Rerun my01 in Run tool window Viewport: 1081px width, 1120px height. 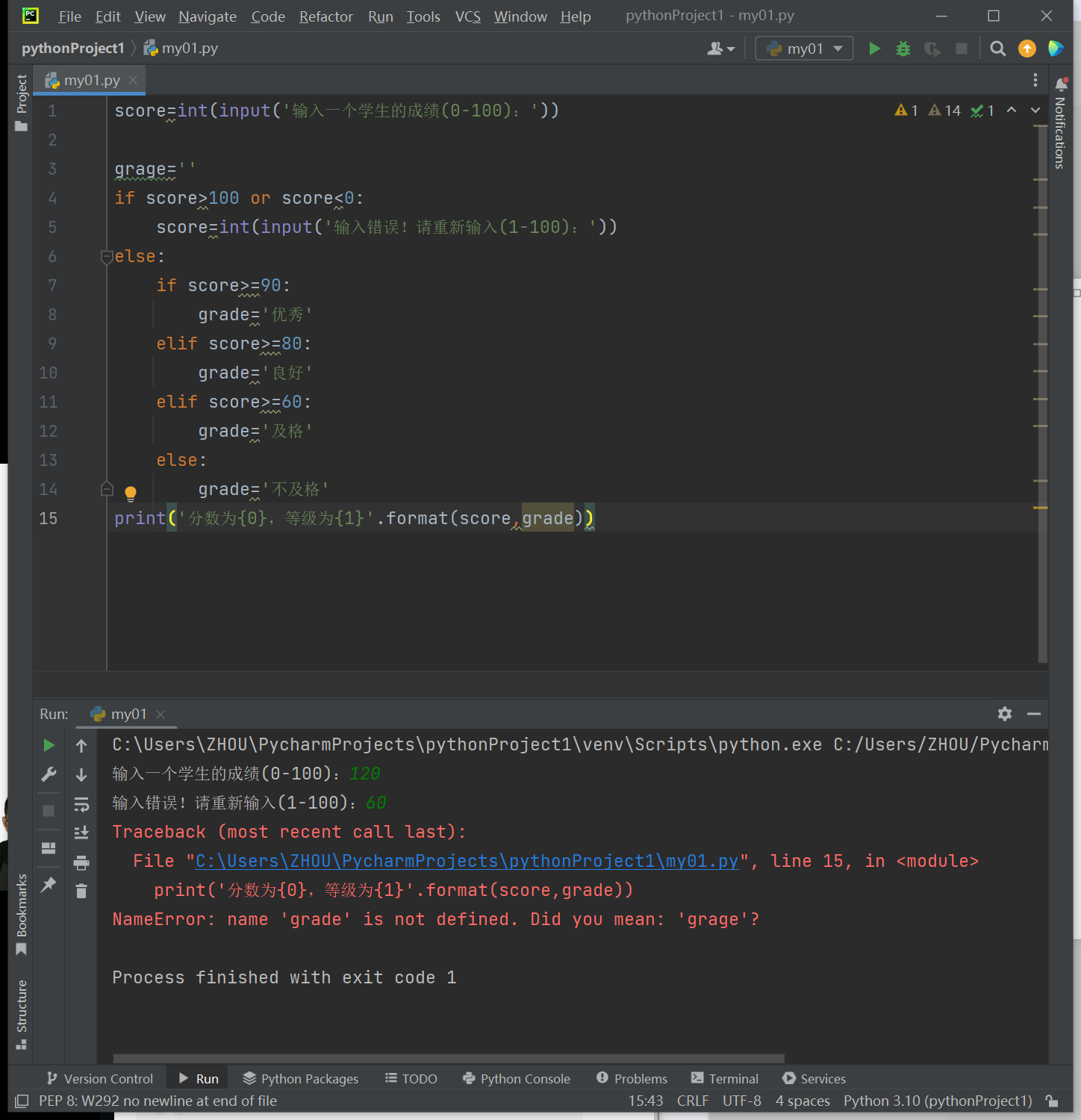(49, 745)
